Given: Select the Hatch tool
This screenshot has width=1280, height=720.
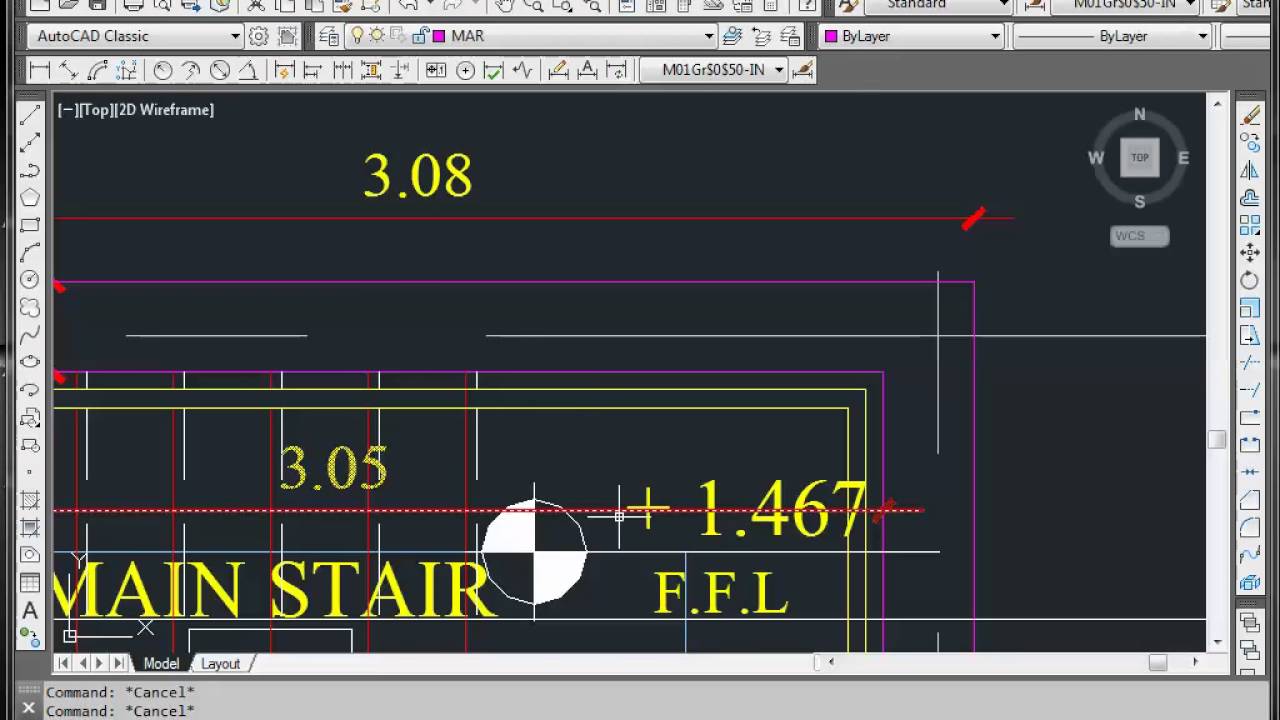Looking at the screenshot, I should point(30,500).
